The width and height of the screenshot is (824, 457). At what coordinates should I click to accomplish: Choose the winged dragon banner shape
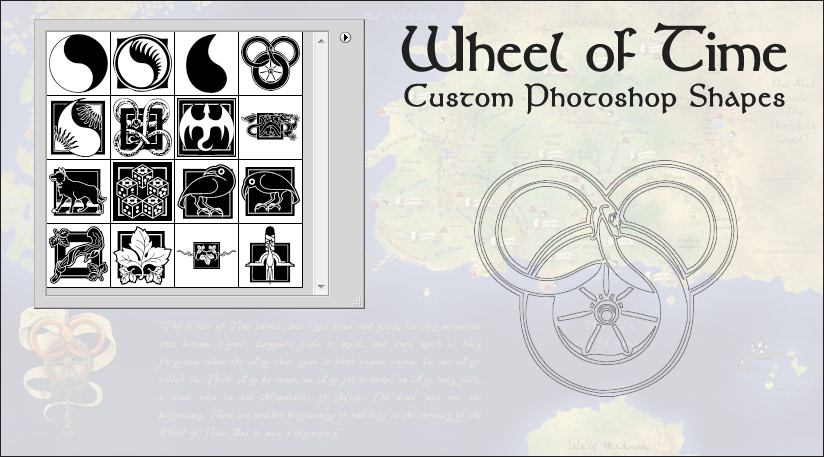(207, 128)
